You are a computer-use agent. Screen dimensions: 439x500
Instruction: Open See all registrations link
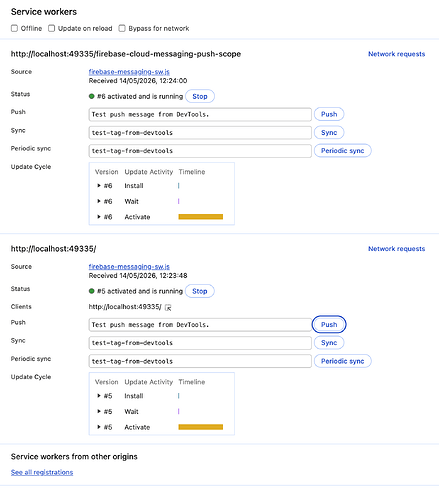click(x=42, y=472)
